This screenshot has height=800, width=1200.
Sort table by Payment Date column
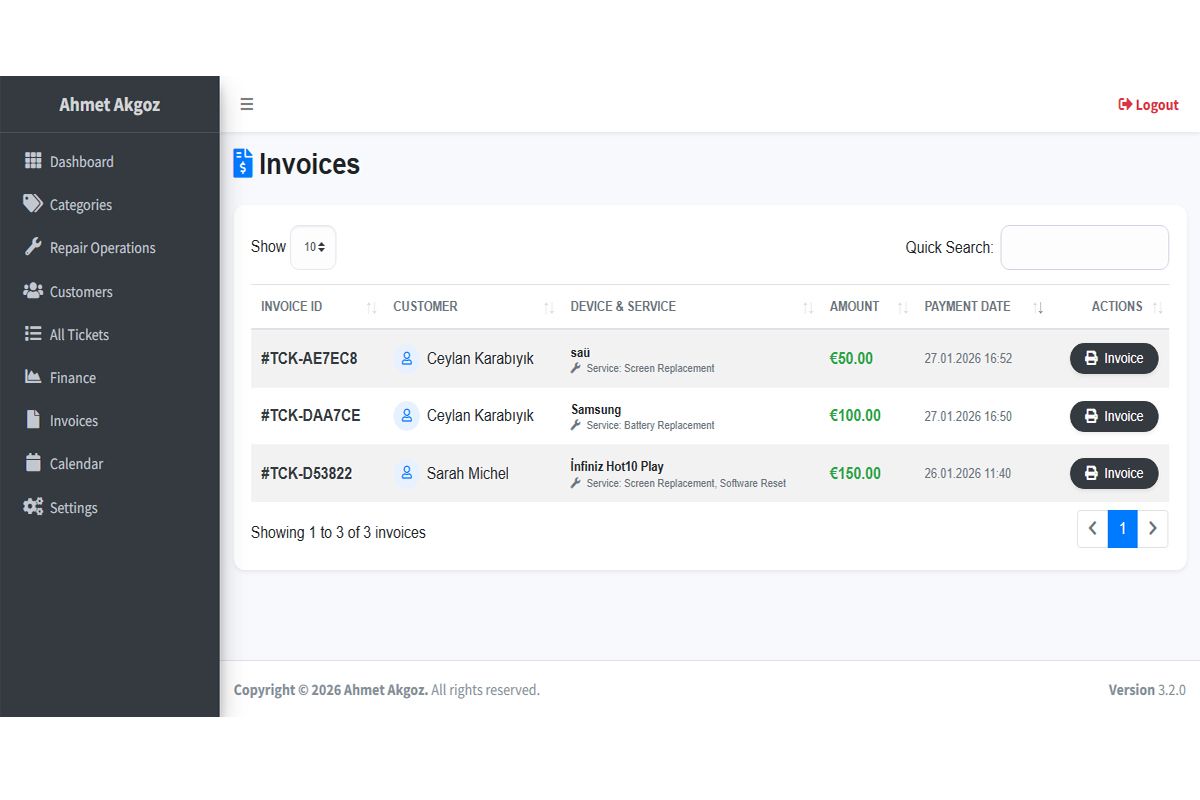pos(982,307)
